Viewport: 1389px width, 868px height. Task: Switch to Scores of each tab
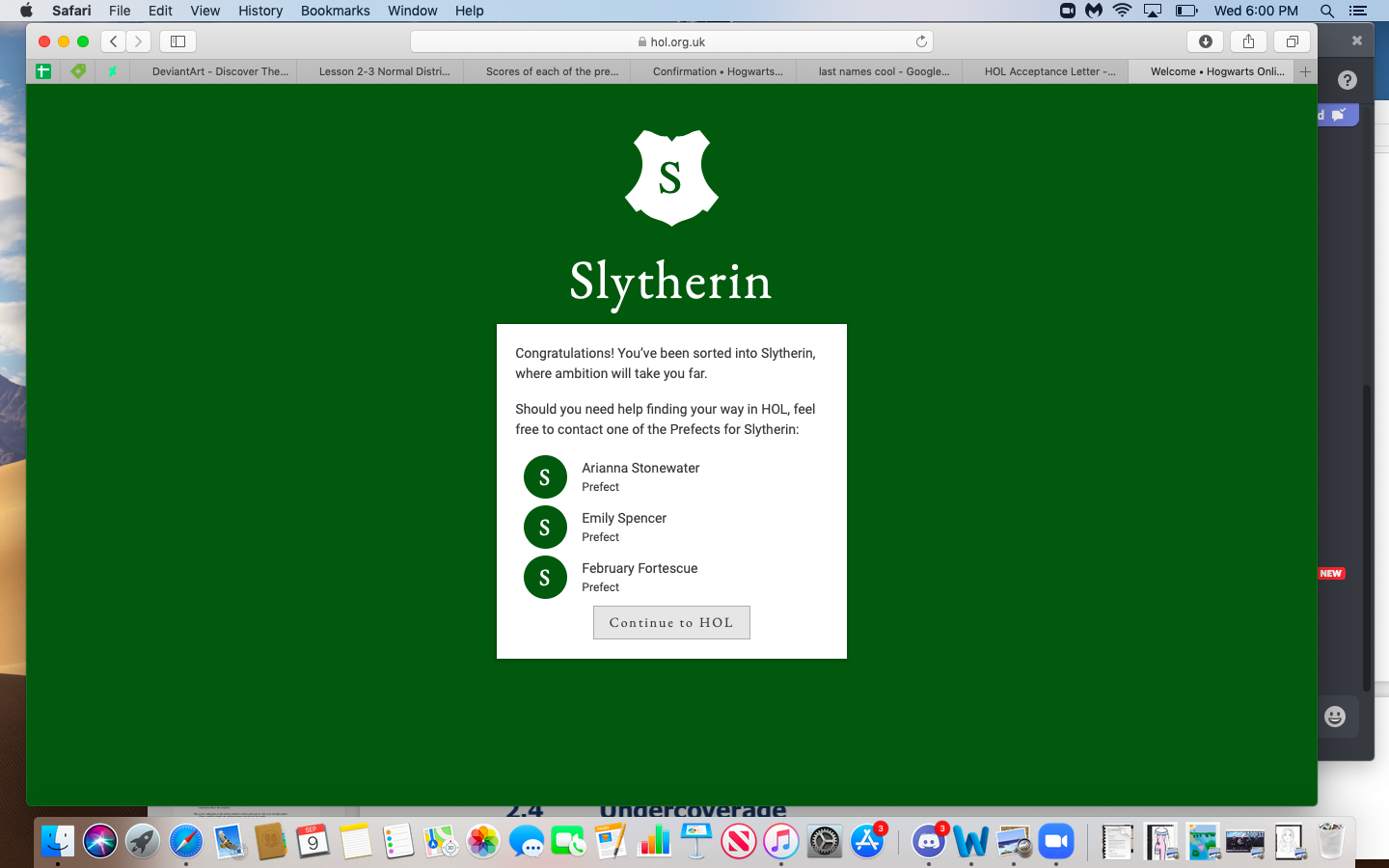547,71
